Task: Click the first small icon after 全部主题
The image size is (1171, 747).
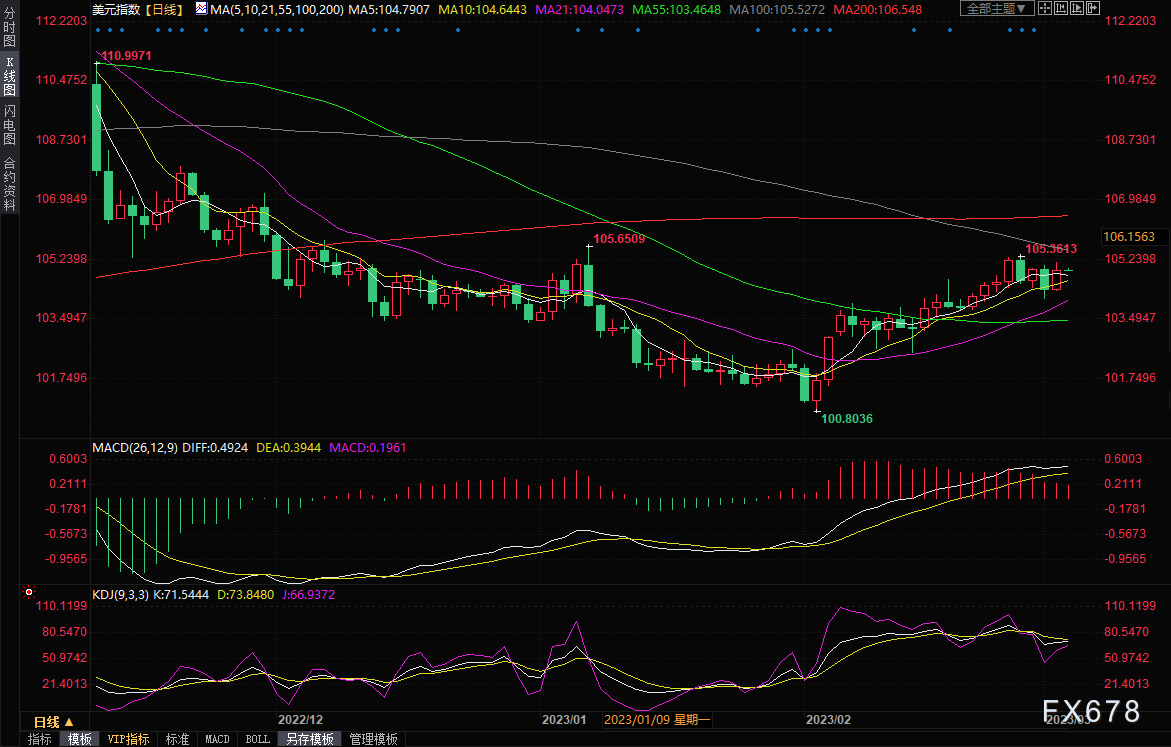Action: pos(1046,8)
